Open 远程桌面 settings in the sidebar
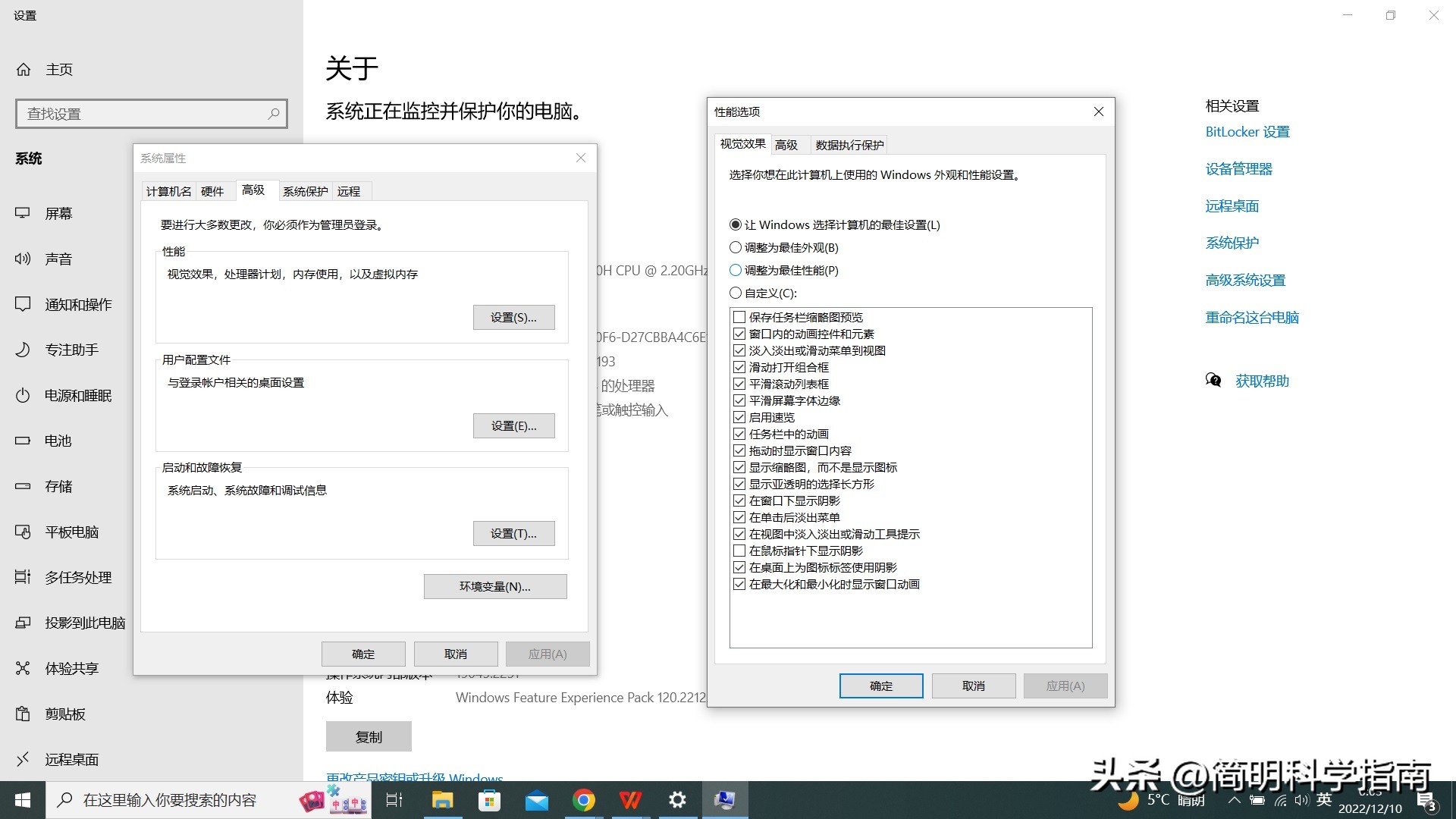The width and height of the screenshot is (1456, 819). click(x=72, y=759)
